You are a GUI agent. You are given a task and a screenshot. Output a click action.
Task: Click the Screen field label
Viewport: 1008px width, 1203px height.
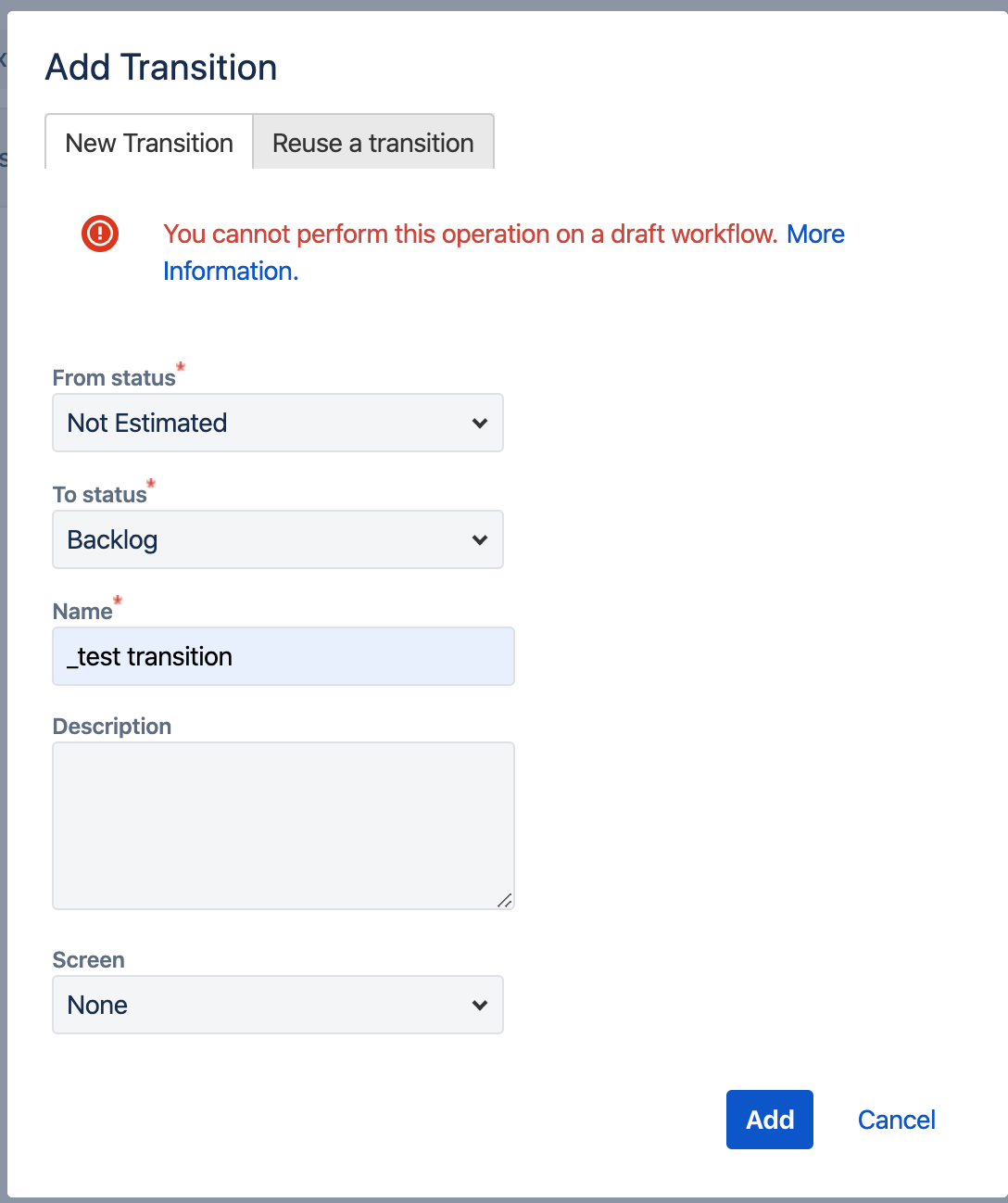(x=89, y=960)
